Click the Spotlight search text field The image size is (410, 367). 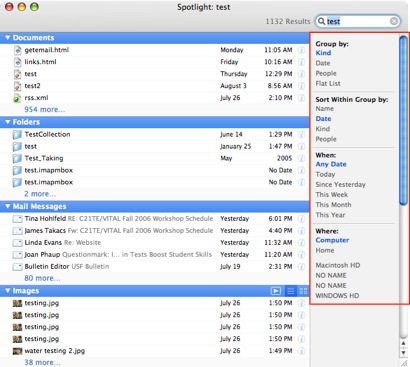coord(357,21)
